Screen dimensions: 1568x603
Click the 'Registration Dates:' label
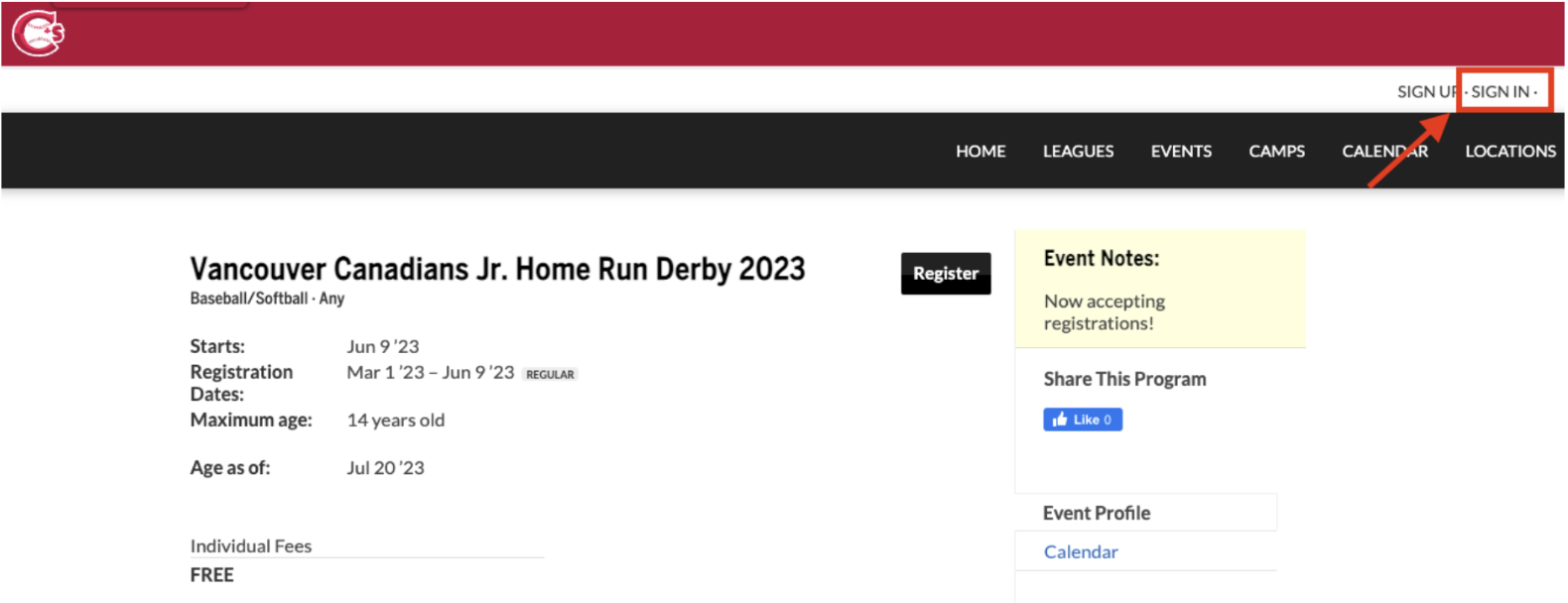tap(241, 383)
